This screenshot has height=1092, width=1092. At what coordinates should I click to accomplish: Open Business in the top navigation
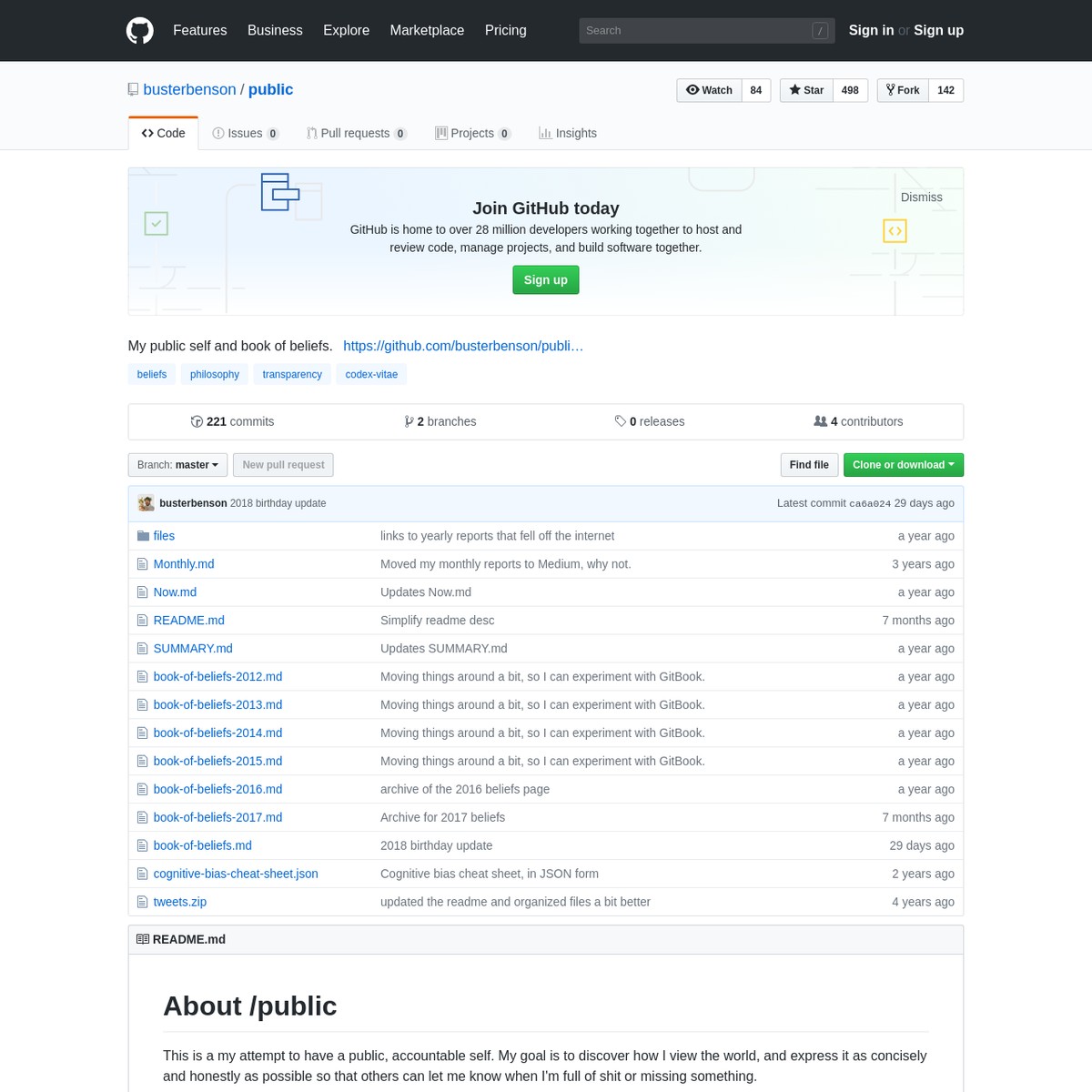275,30
